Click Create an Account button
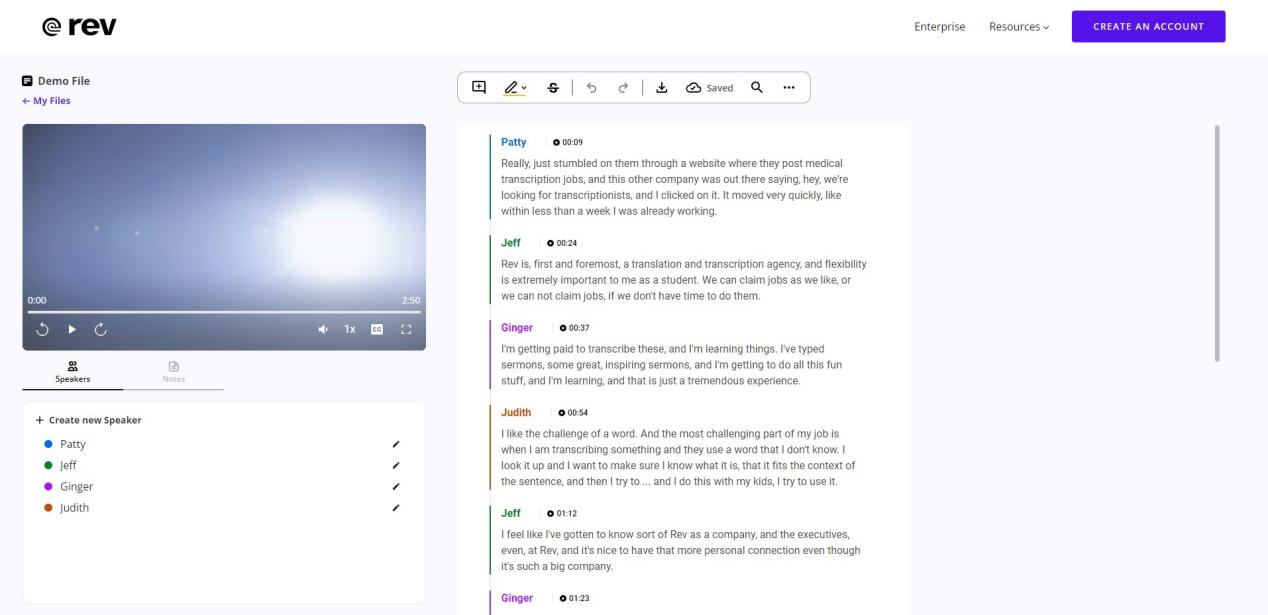The width and height of the screenshot is (1268, 615). pyautogui.click(x=1148, y=26)
